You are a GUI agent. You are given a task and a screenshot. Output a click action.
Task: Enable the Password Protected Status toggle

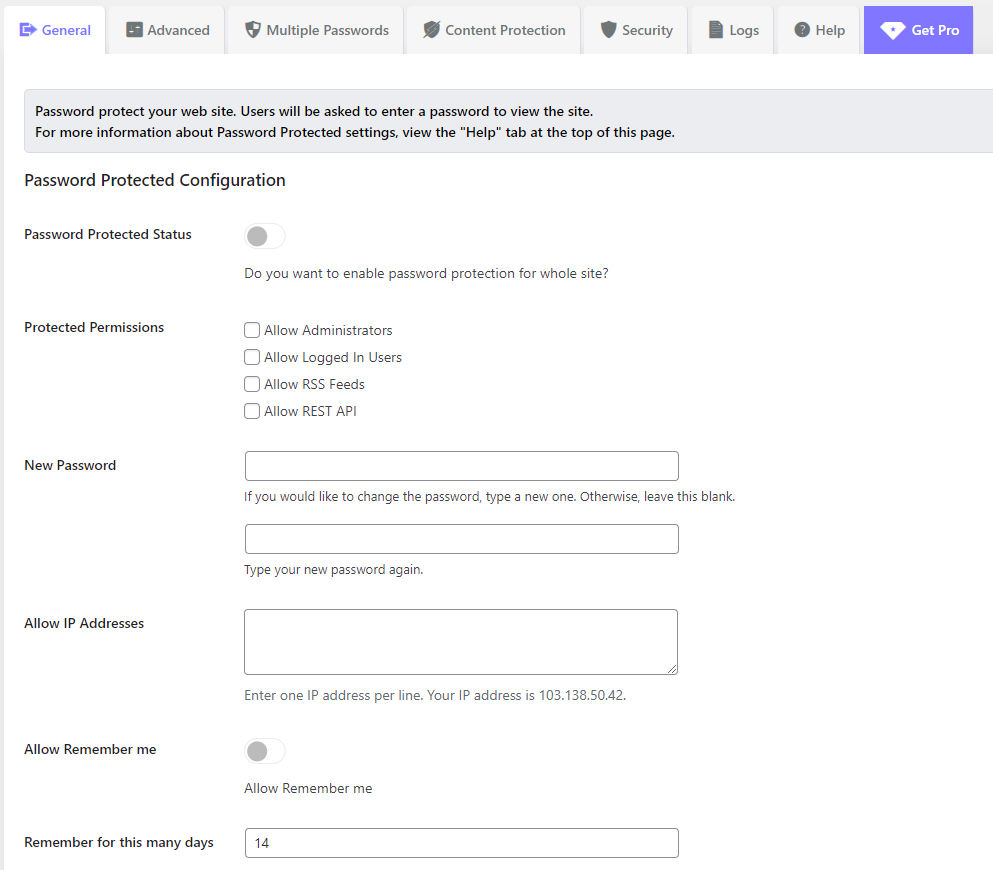(265, 236)
